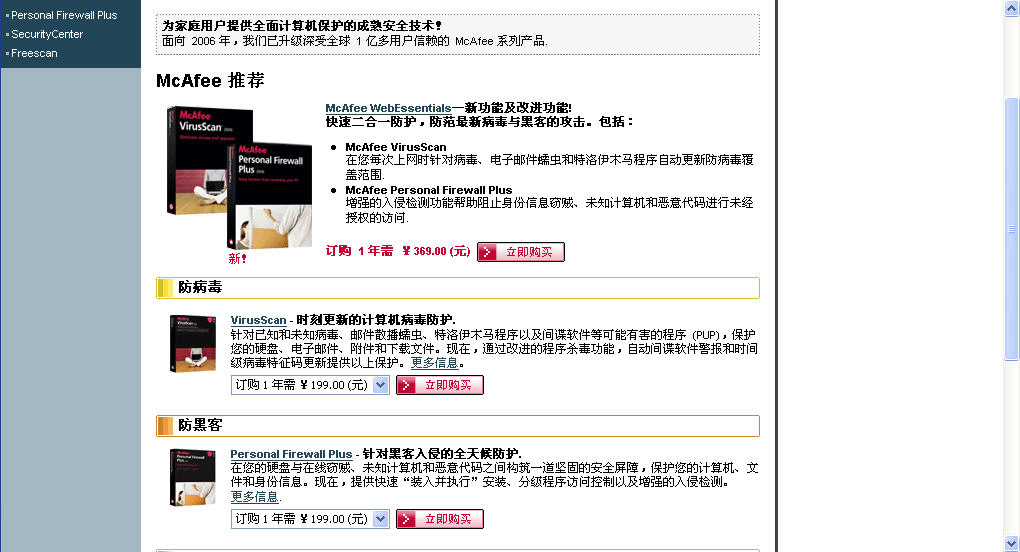This screenshot has width=1020, height=552.
Task: Click the VirusScan box thumbnail
Action: point(193,343)
